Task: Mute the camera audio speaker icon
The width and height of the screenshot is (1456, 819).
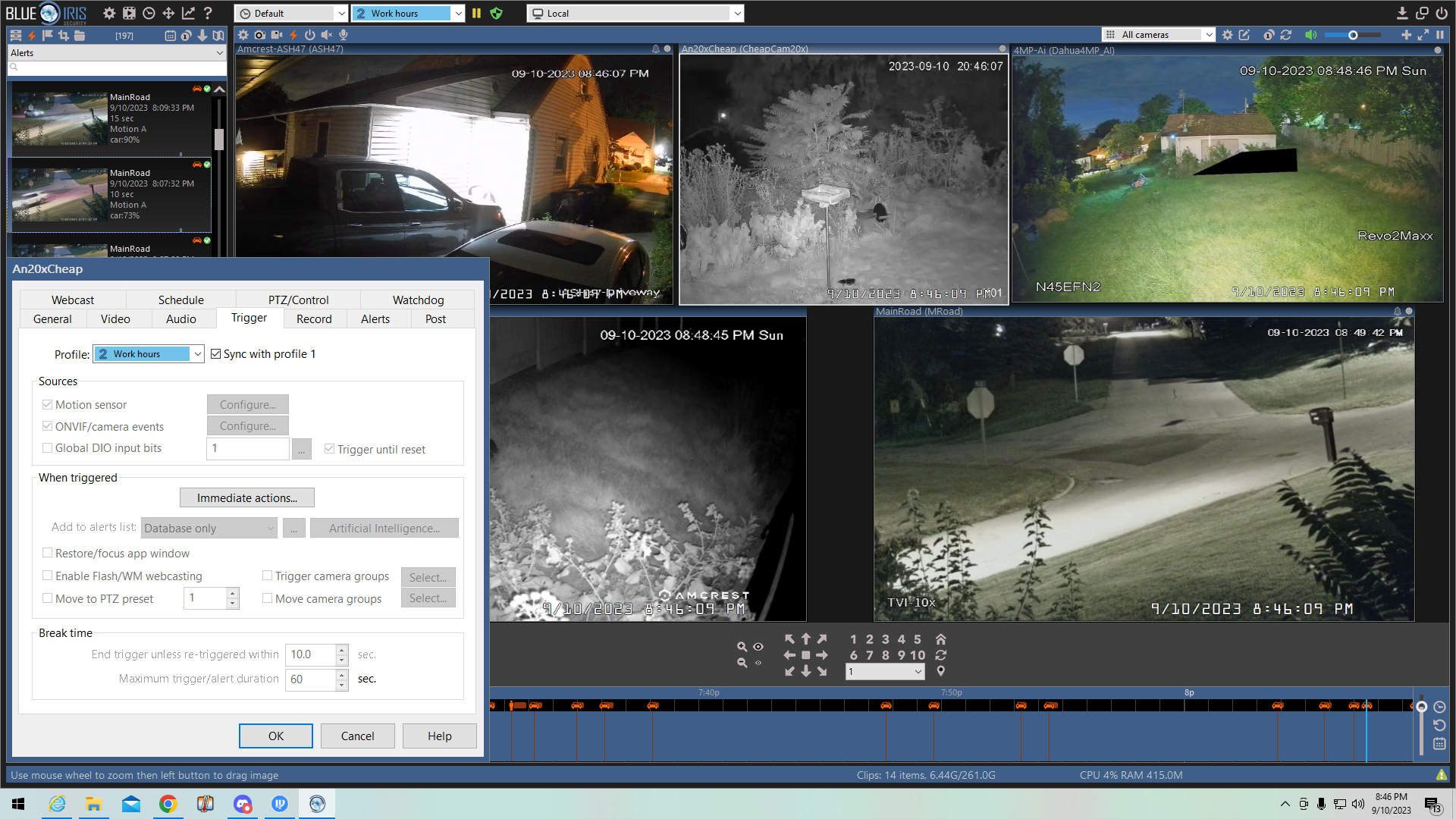Action: point(326,35)
